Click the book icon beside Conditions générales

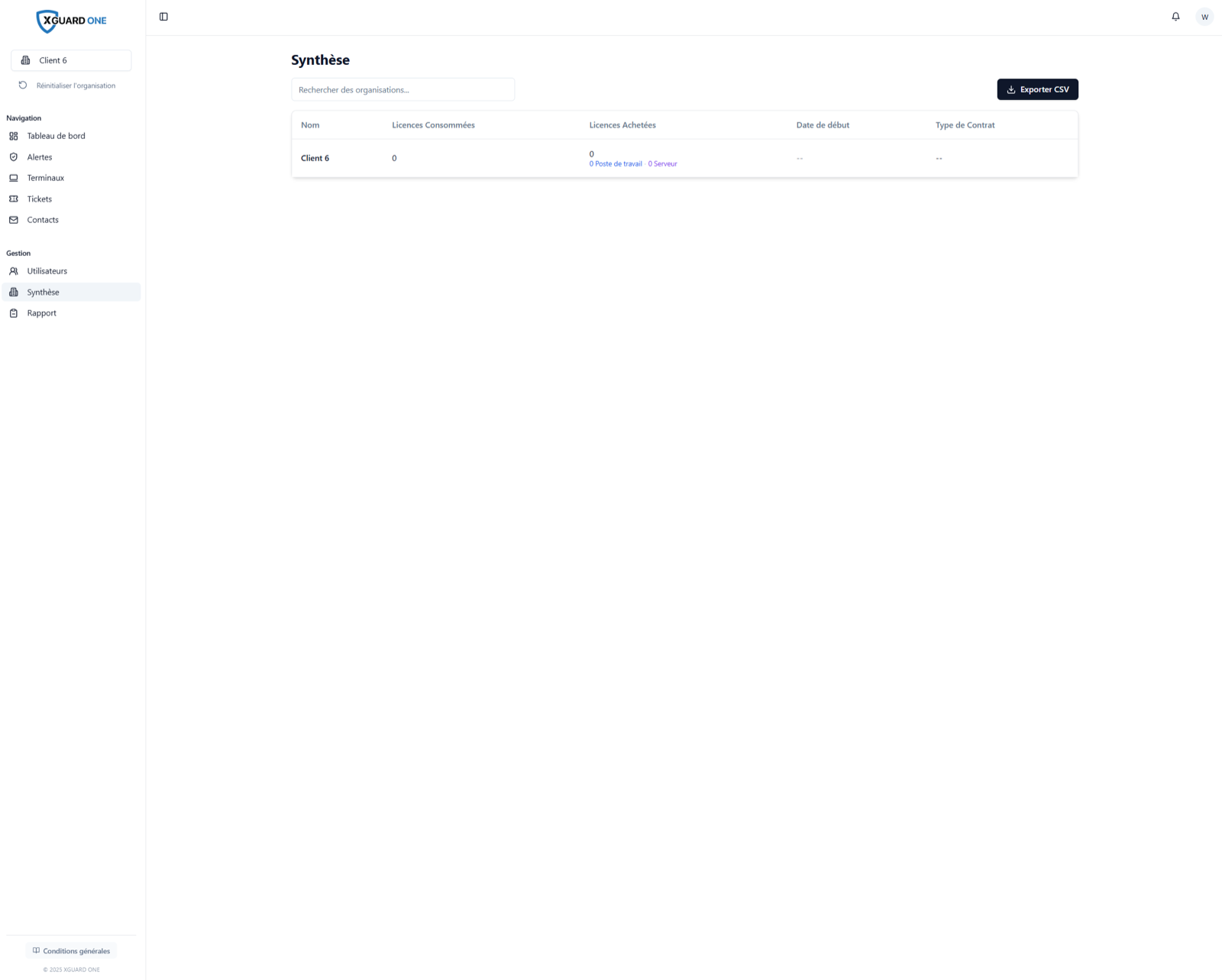click(36, 951)
